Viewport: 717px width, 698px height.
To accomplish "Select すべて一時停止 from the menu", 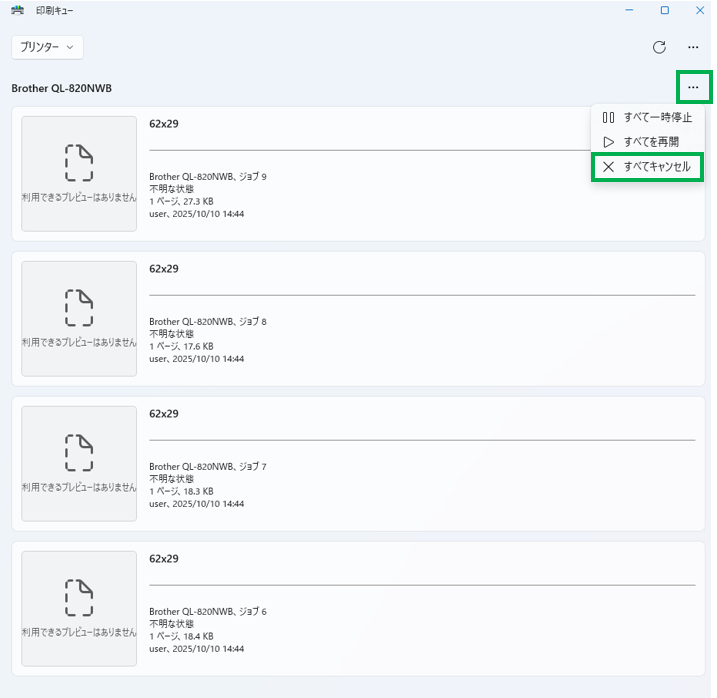I will pyautogui.click(x=657, y=117).
